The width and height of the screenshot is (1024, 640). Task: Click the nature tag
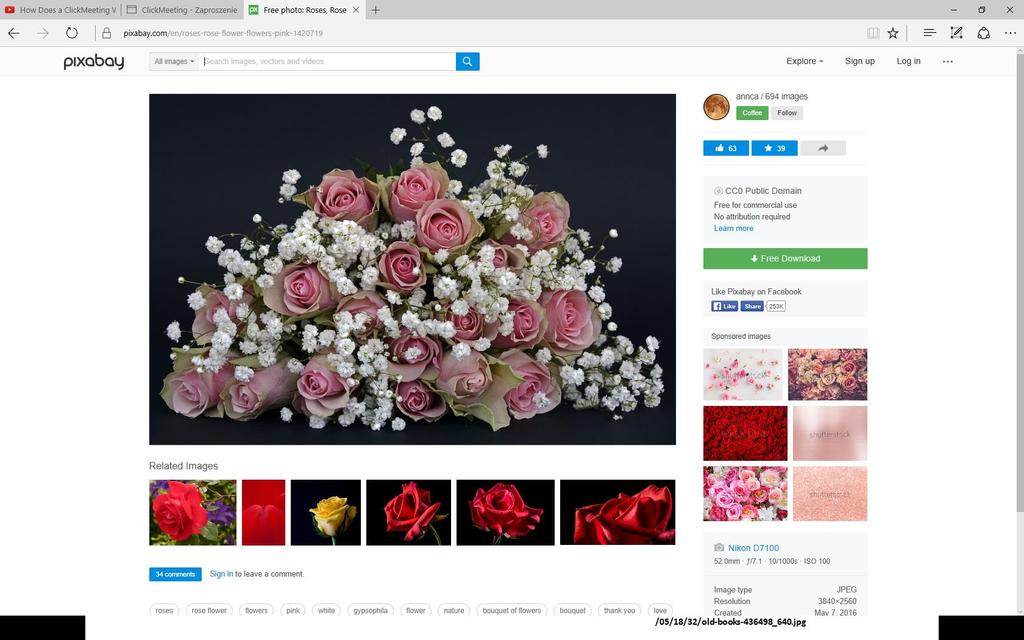point(454,610)
